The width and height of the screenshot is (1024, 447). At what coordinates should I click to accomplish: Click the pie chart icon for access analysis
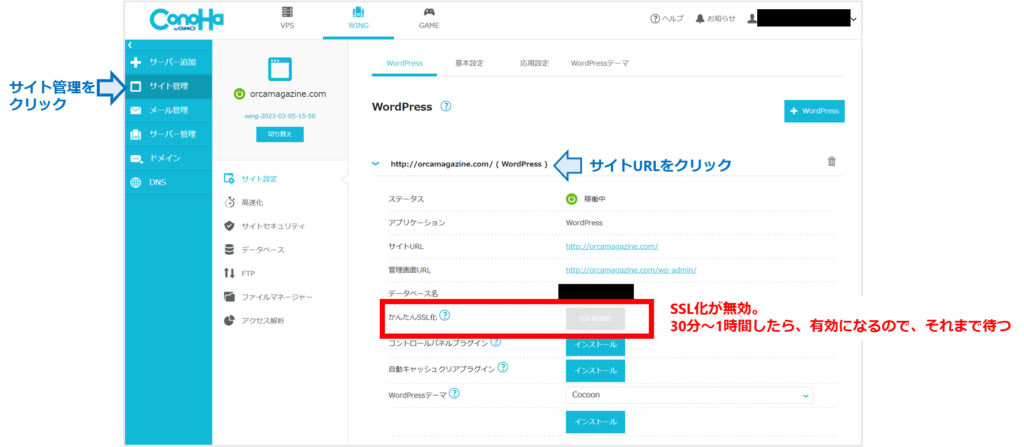229,321
